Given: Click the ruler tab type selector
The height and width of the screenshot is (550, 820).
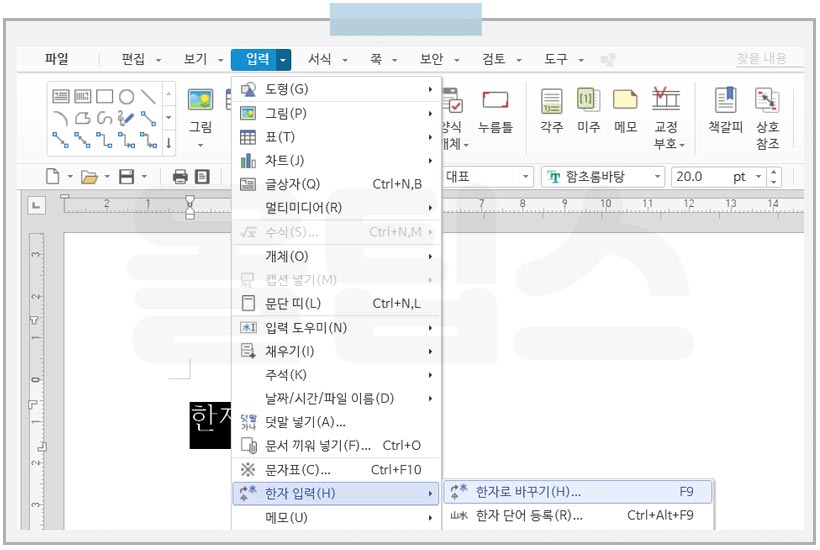Looking at the screenshot, I should (36, 205).
